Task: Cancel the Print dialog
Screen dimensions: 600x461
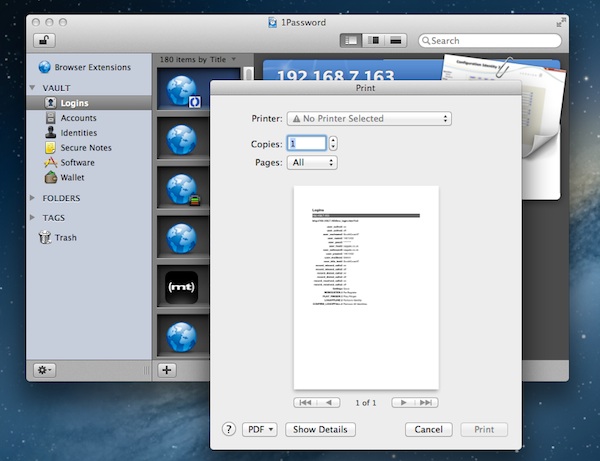Action: (429, 430)
